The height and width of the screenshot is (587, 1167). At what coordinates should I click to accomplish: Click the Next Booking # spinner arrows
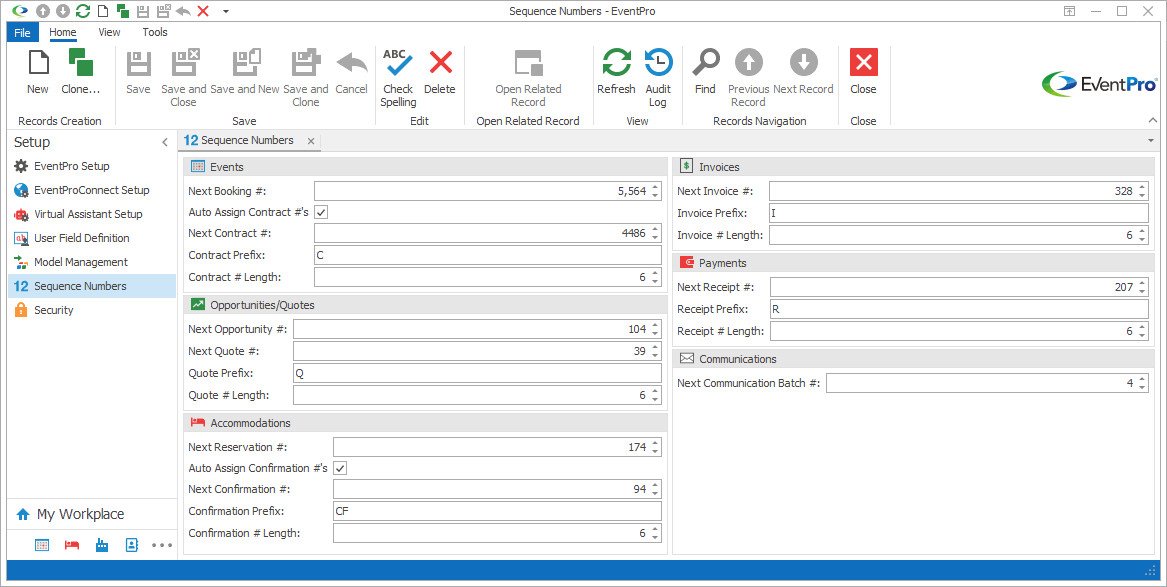[x=655, y=191]
